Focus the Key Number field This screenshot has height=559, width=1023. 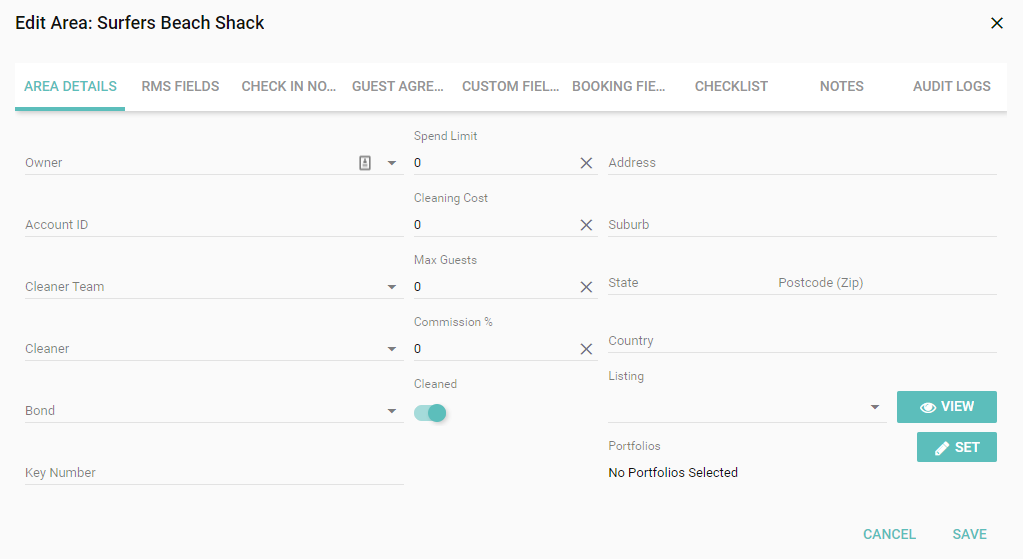(x=214, y=473)
